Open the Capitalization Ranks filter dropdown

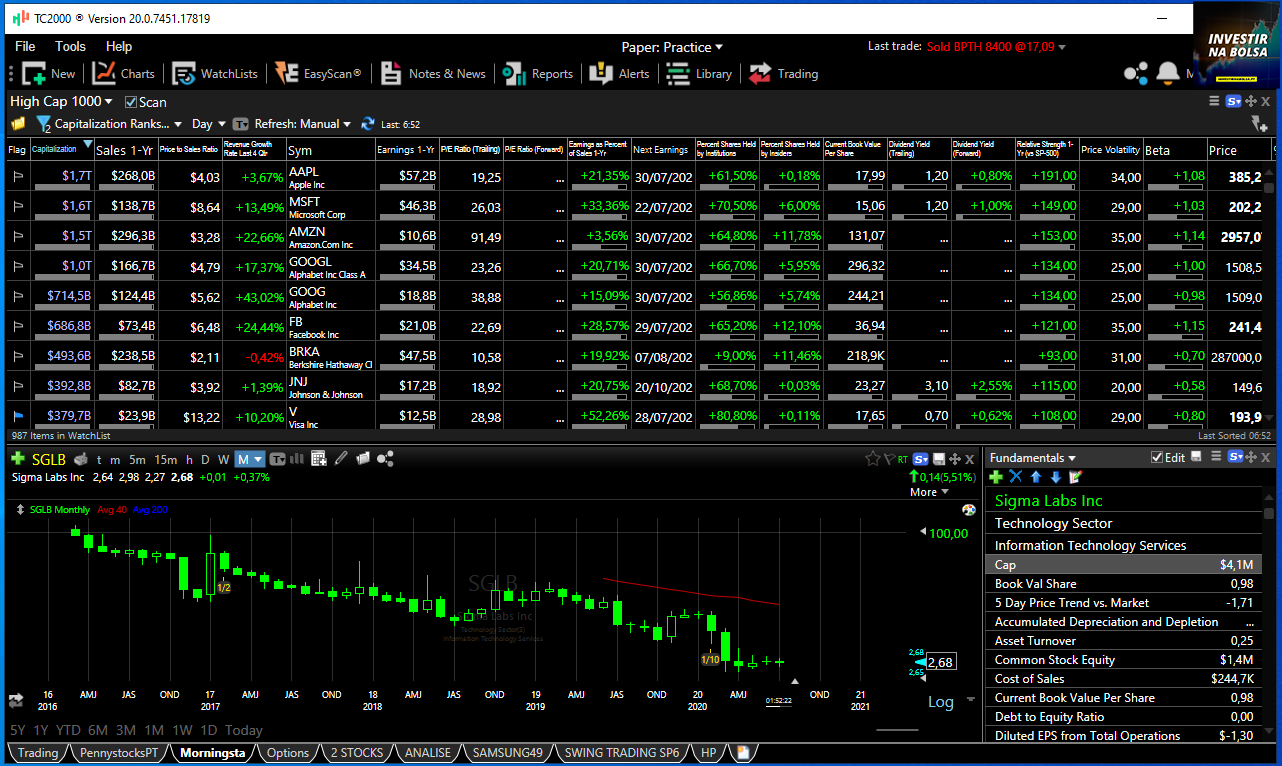click(118, 124)
